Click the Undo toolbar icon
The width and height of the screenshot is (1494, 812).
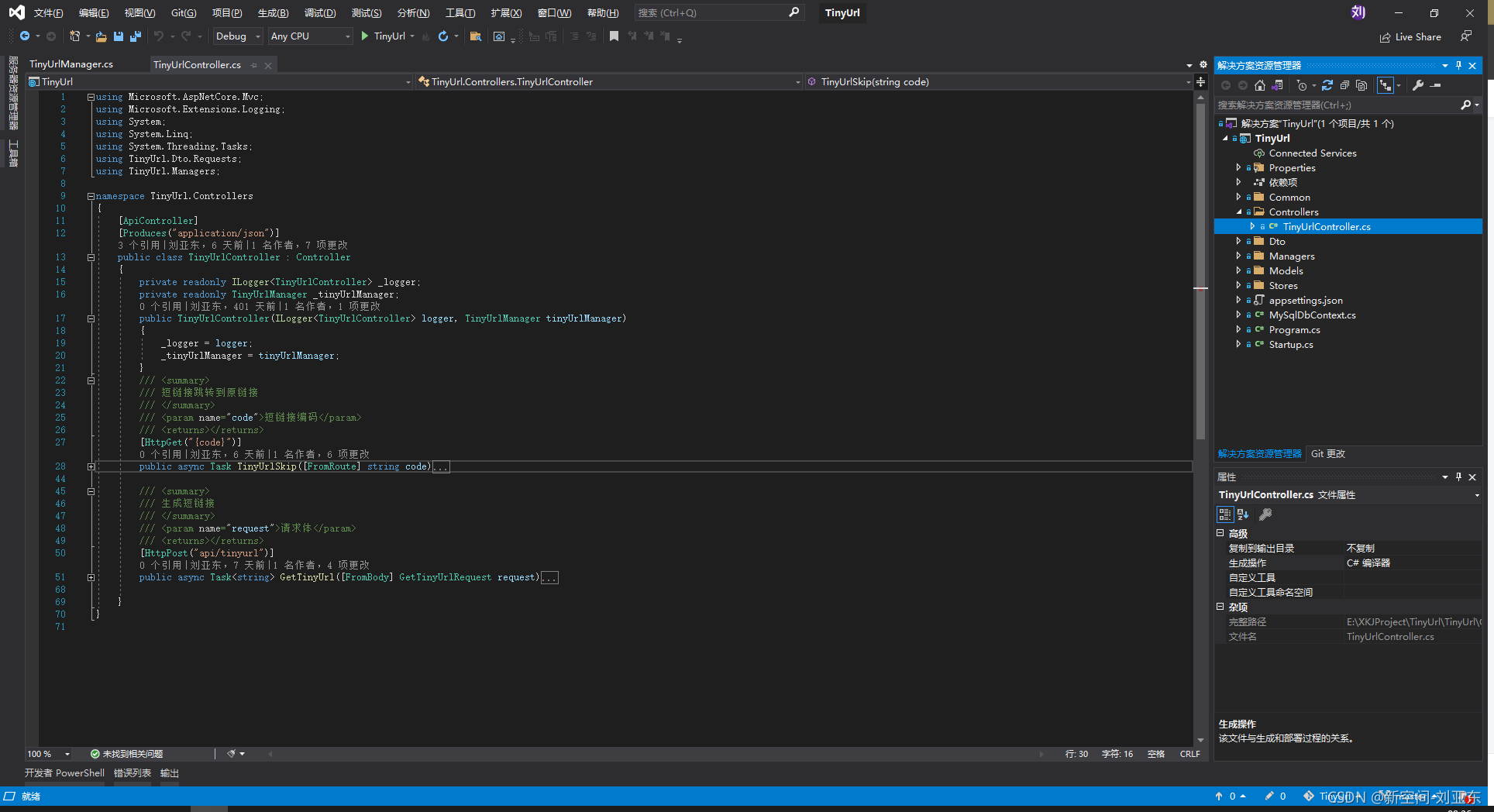pos(158,36)
